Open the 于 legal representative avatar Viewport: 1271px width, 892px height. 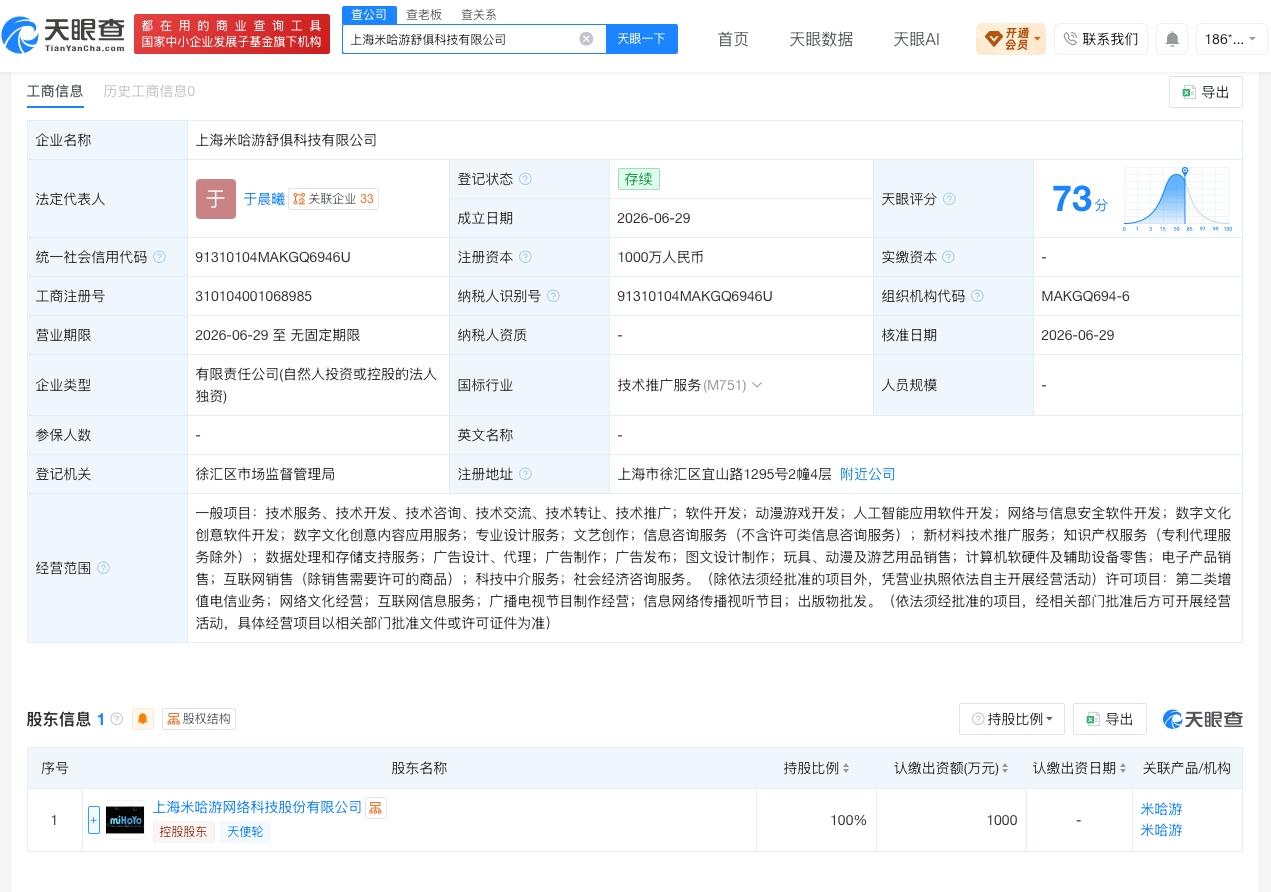(216, 199)
